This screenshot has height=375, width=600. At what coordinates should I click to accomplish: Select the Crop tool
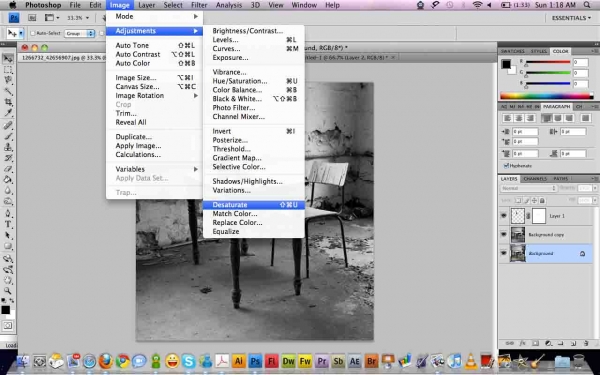click(8, 102)
